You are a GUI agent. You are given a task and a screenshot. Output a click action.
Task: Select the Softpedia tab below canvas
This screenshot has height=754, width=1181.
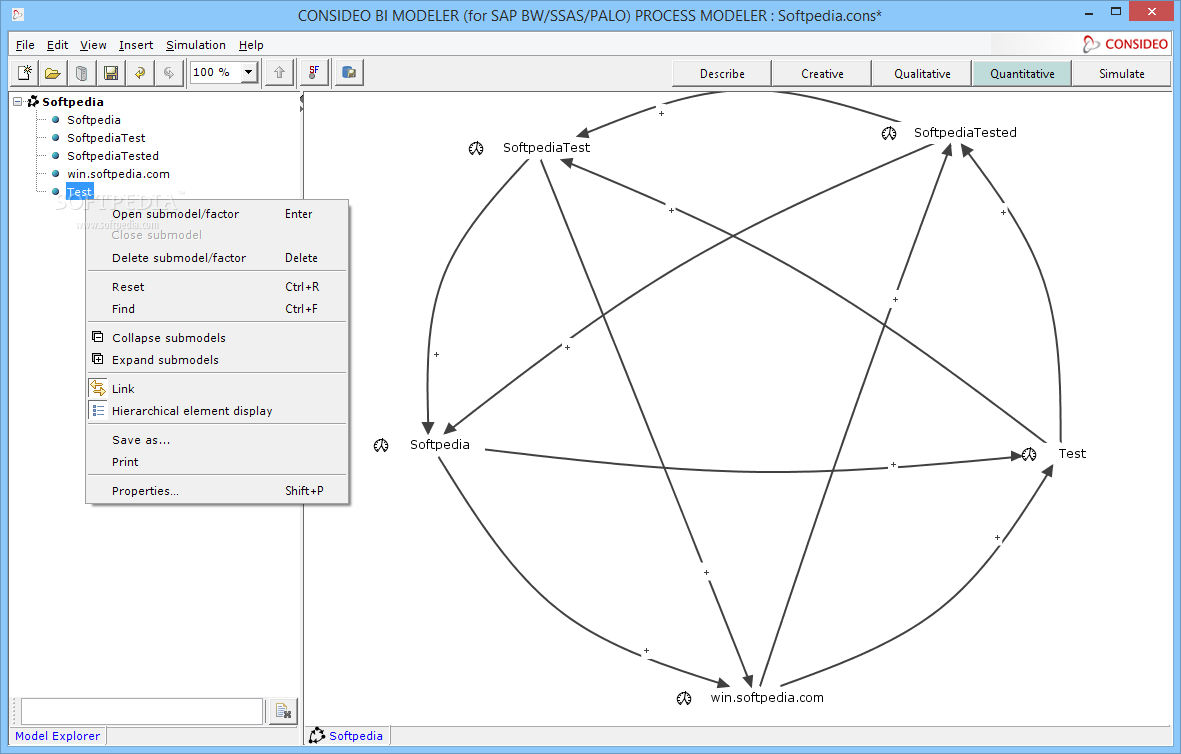[x=347, y=736]
